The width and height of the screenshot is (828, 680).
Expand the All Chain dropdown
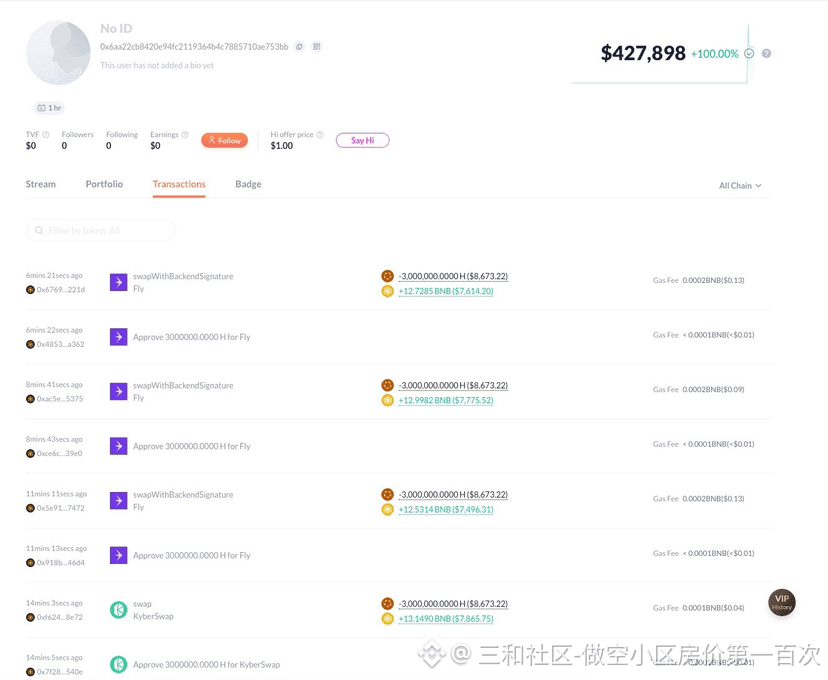(x=740, y=186)
